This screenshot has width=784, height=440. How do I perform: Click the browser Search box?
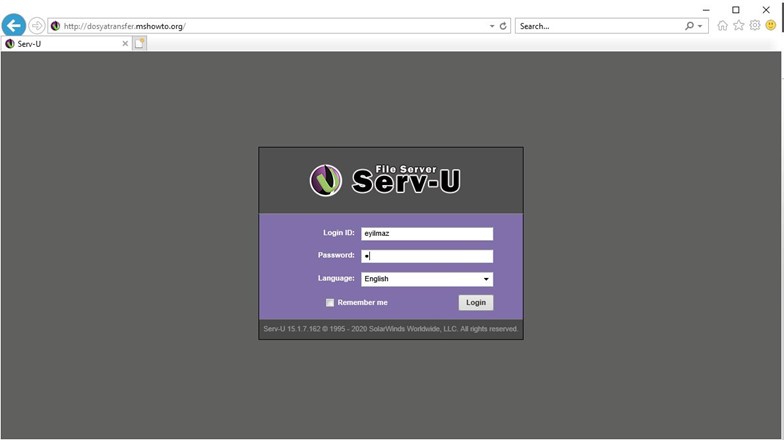[x=598, y=26]
